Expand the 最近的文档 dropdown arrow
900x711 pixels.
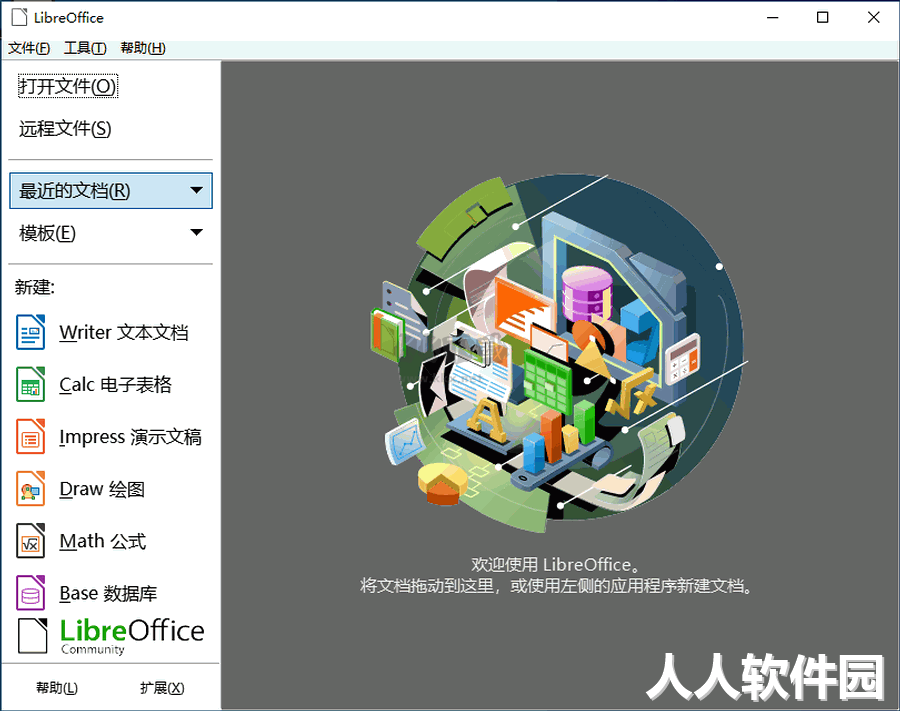(196, 190)
